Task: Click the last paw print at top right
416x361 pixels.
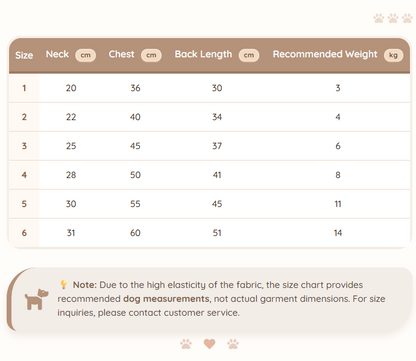Action: (x=407, y=18)
